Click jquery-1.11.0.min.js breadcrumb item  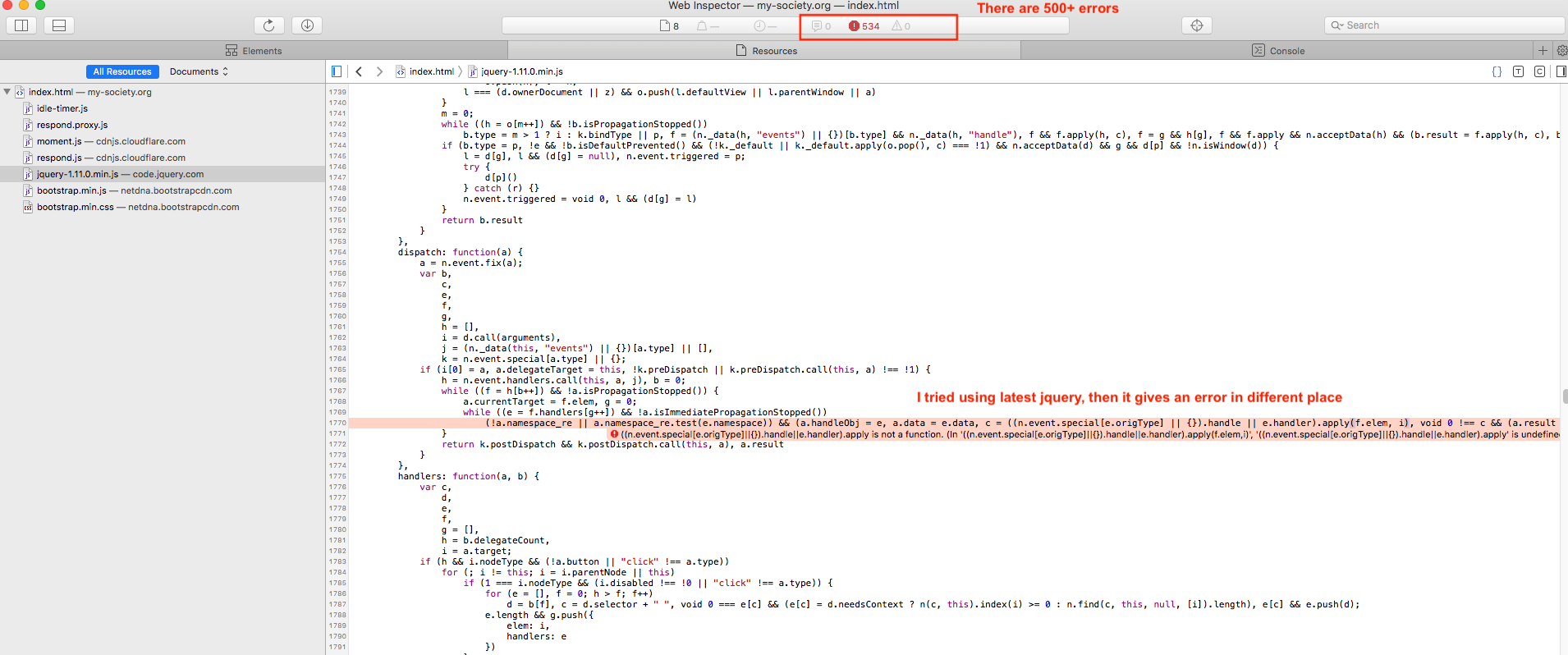(x=516, y=71)
